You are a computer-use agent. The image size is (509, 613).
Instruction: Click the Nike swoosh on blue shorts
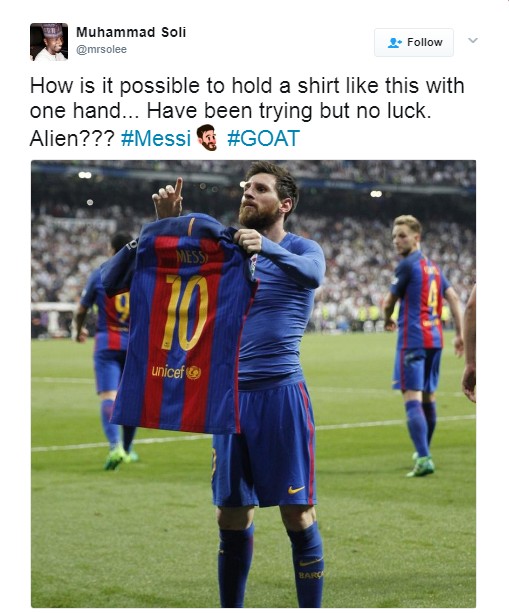(x=296, y=490)
